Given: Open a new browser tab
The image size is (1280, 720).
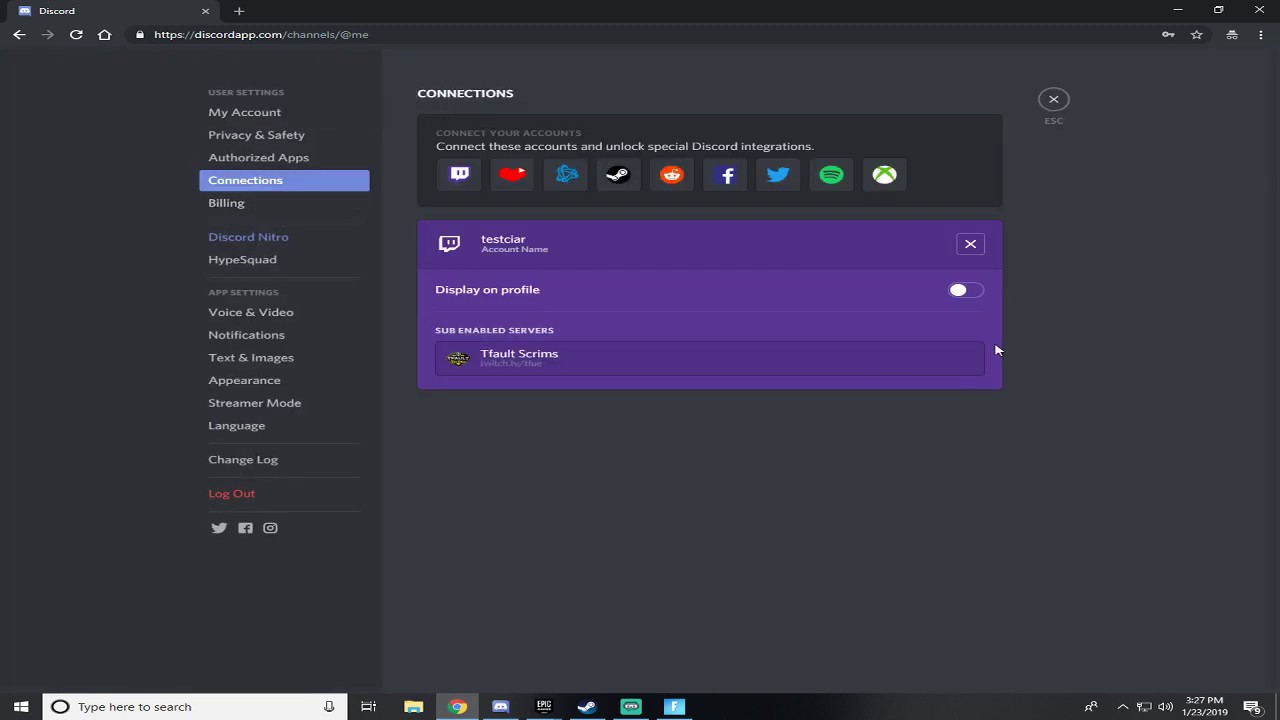Looking at the screenshot, I should pos(238,11).
